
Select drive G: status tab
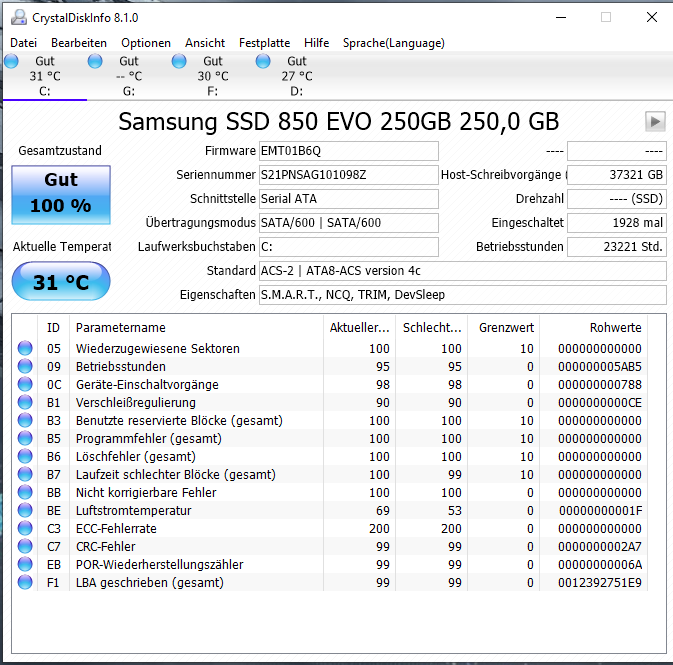point(129,76)
